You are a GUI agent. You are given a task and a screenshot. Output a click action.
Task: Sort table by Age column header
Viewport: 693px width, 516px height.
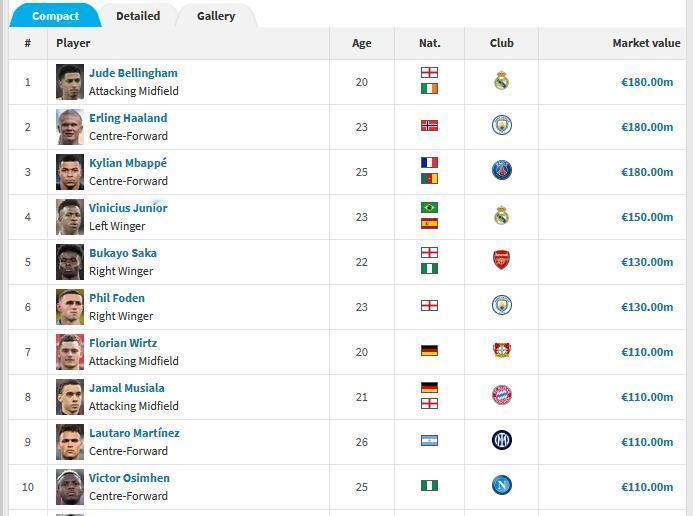(362, 43)
